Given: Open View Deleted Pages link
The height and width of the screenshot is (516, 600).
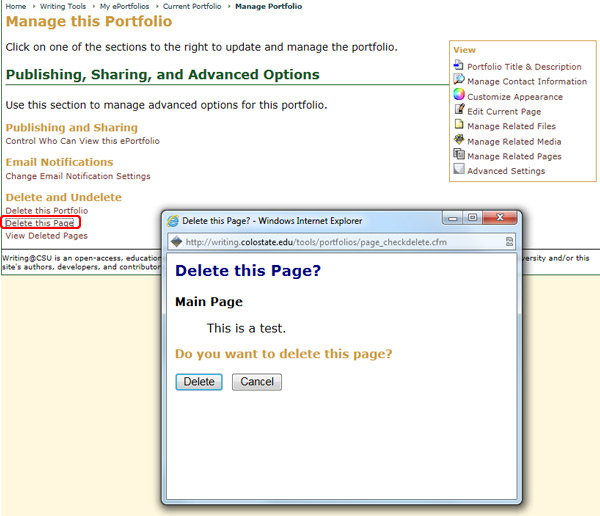Looking at the screenshot, I should (46, 236).
